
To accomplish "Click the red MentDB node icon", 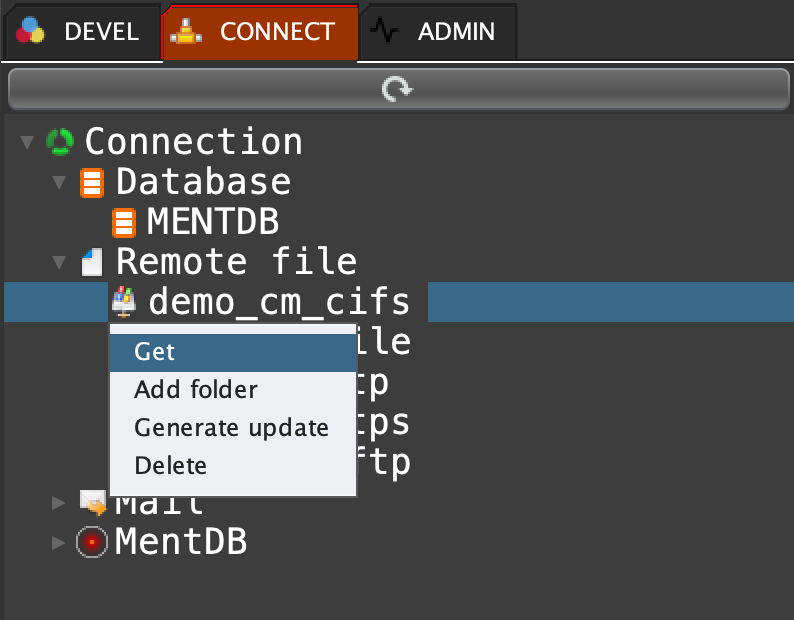I will click(x=92, y=542).
